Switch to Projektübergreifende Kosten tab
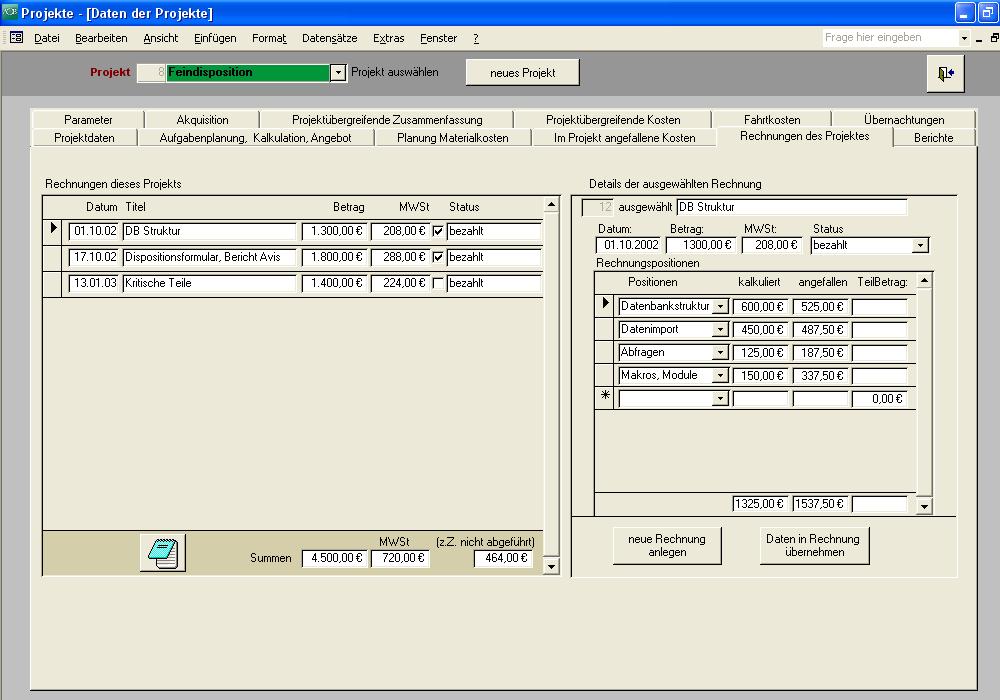1000x700 pixels. pyautogui.click(x=613, y=119)
